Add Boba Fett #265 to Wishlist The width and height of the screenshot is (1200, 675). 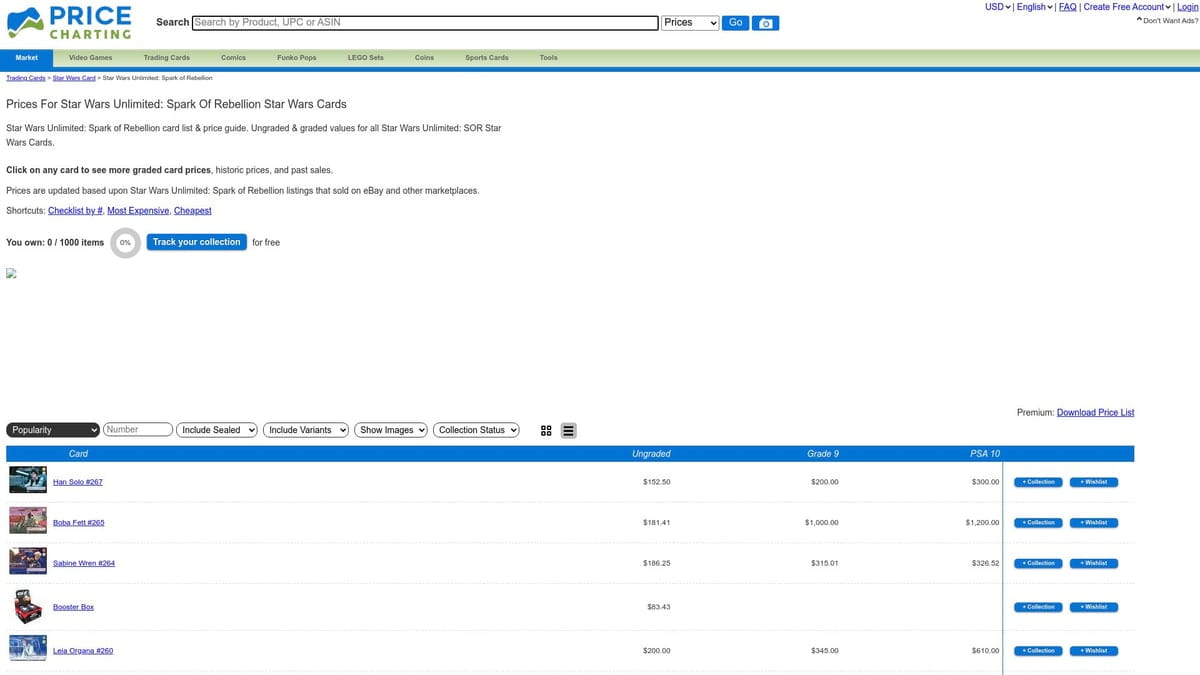(1093, 523)
